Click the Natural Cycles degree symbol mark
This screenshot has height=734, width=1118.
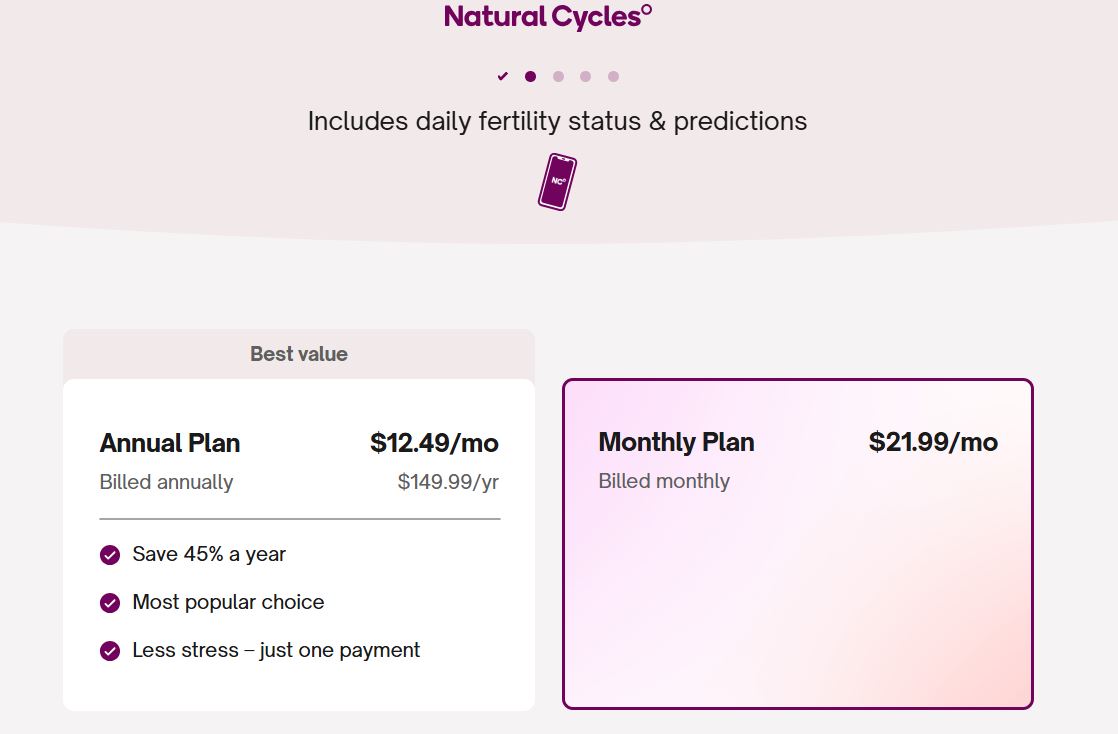pyautogui.click(x=646, y=10)
